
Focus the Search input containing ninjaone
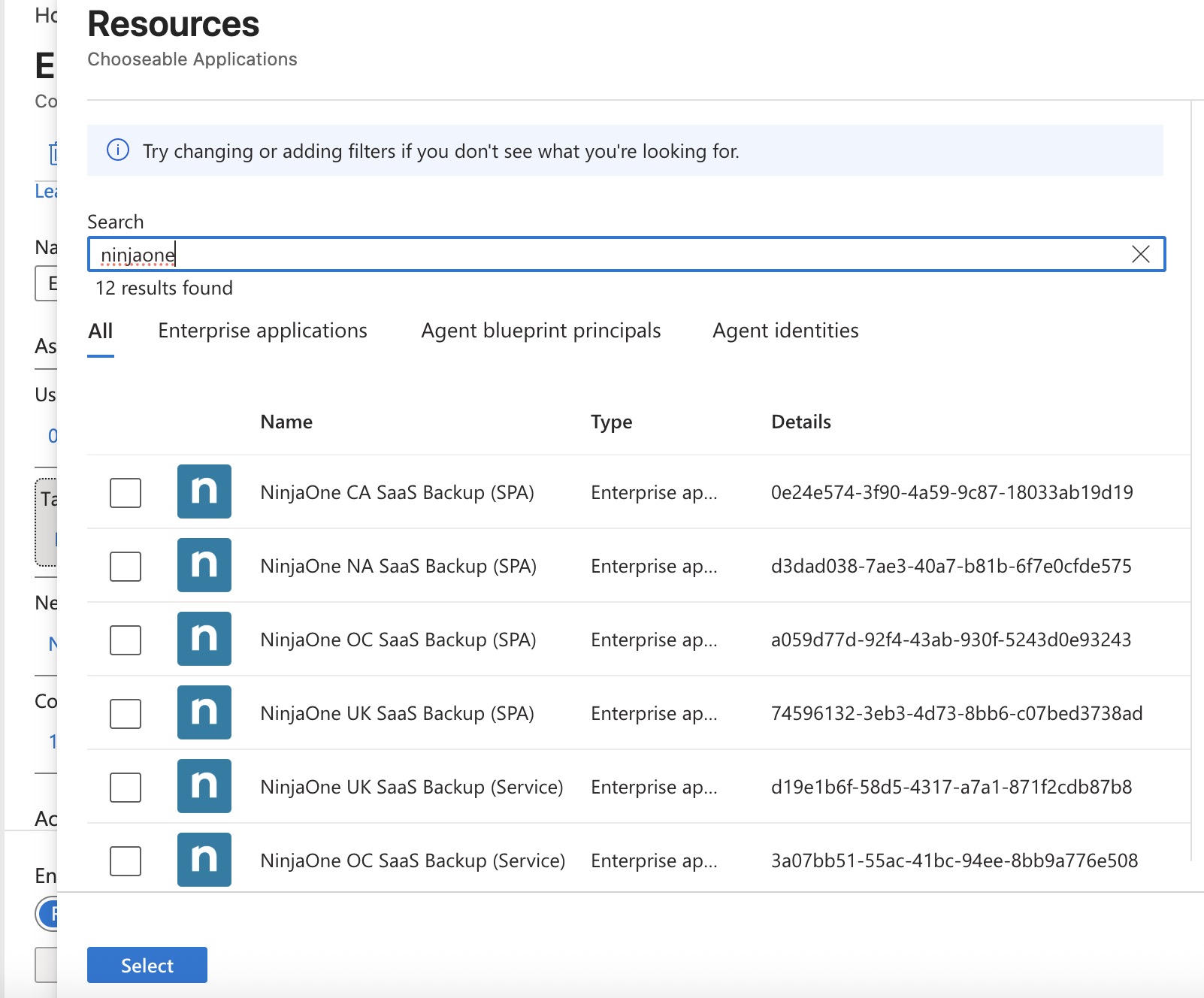pyautogui.click(x=626, y=254)
